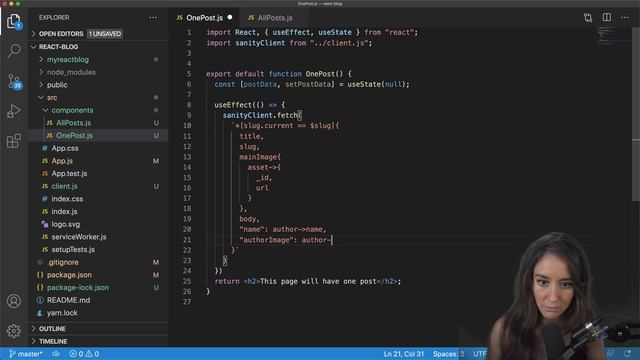Open Explorer more actions ellipsis

pos(153,18)
